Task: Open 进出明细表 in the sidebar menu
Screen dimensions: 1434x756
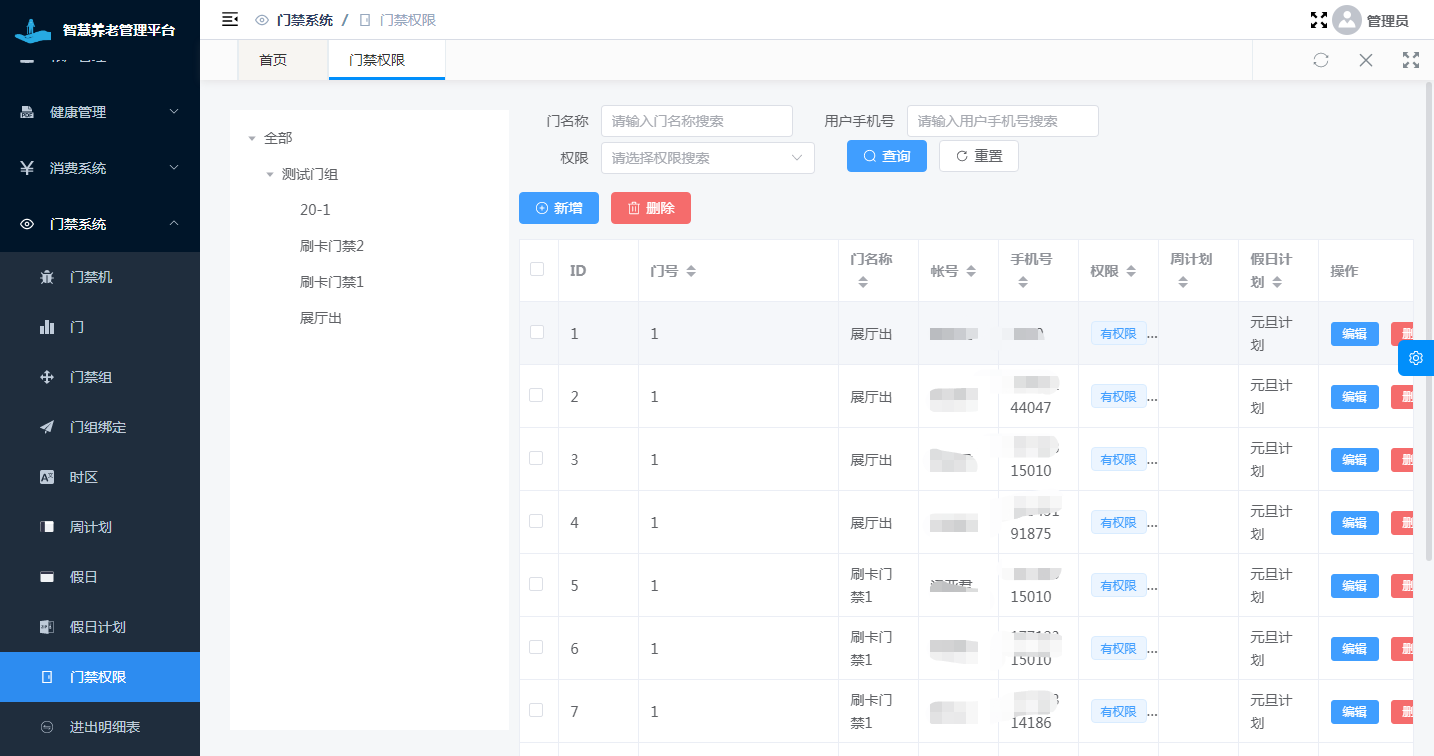Action: point(104,727)
